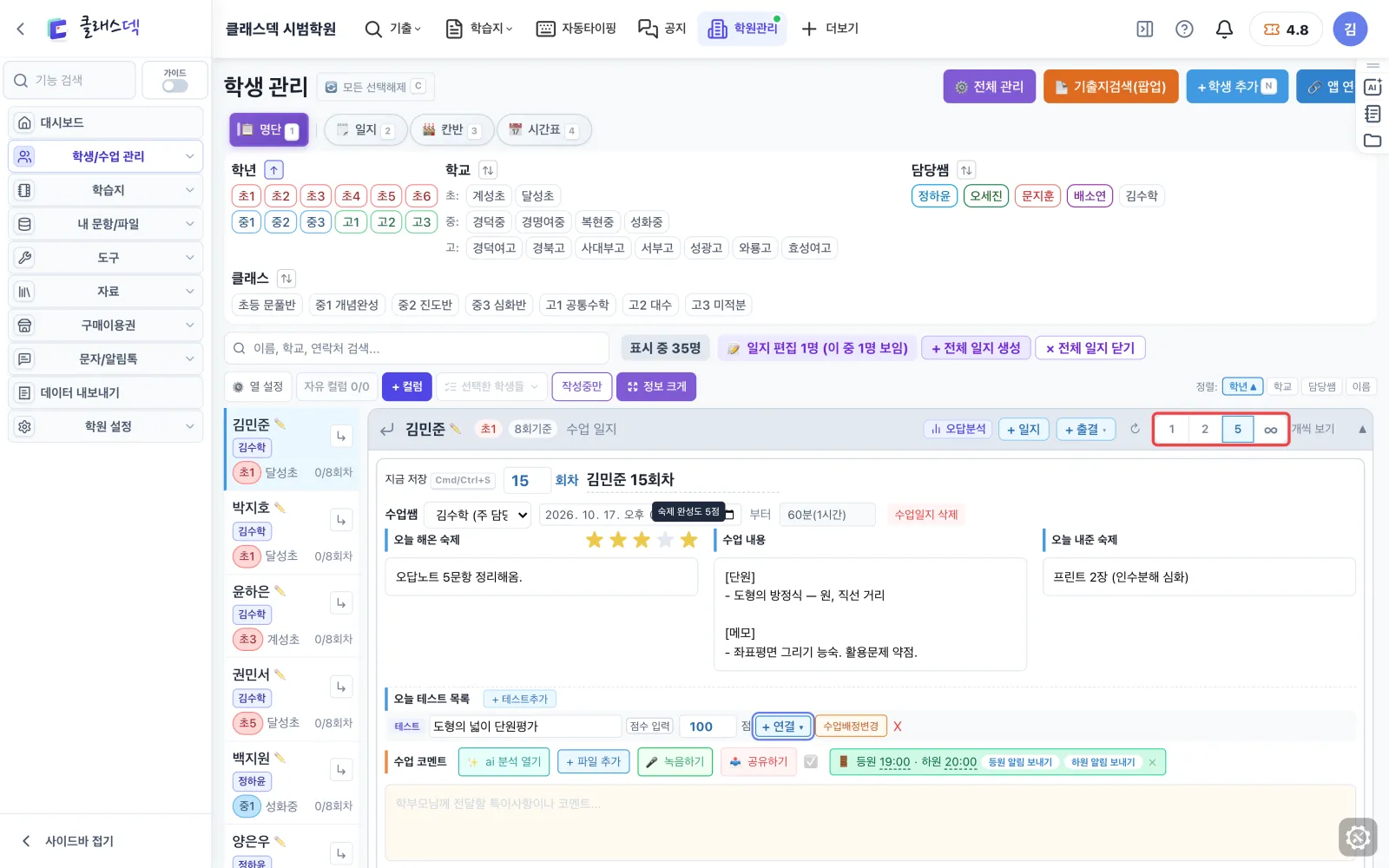This screenshot has height=868, width=1389.
Task: Open the arrow button on 윤하은 row
Action: 341,603
